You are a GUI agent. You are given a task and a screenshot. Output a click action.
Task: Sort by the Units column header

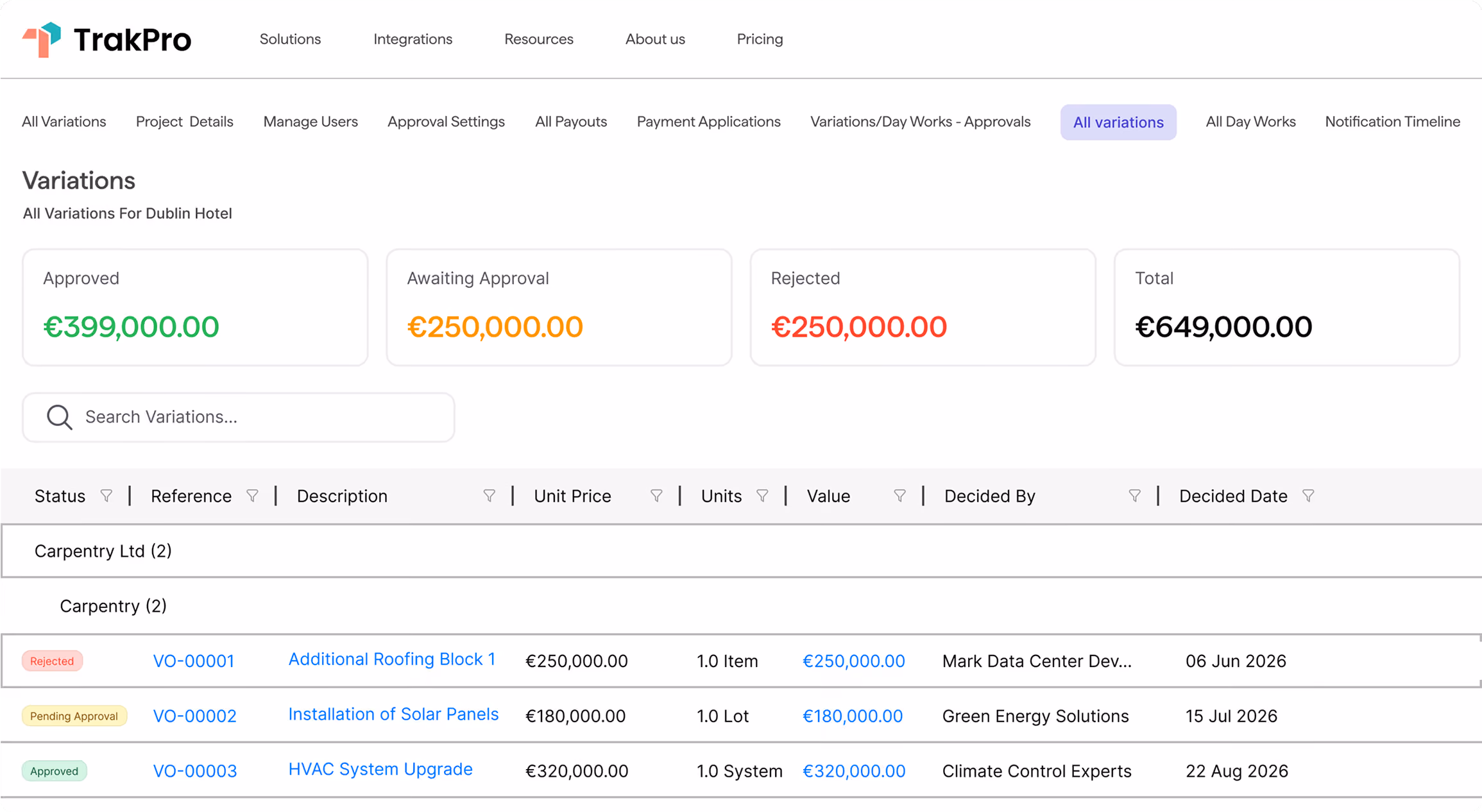coord(721,496)
